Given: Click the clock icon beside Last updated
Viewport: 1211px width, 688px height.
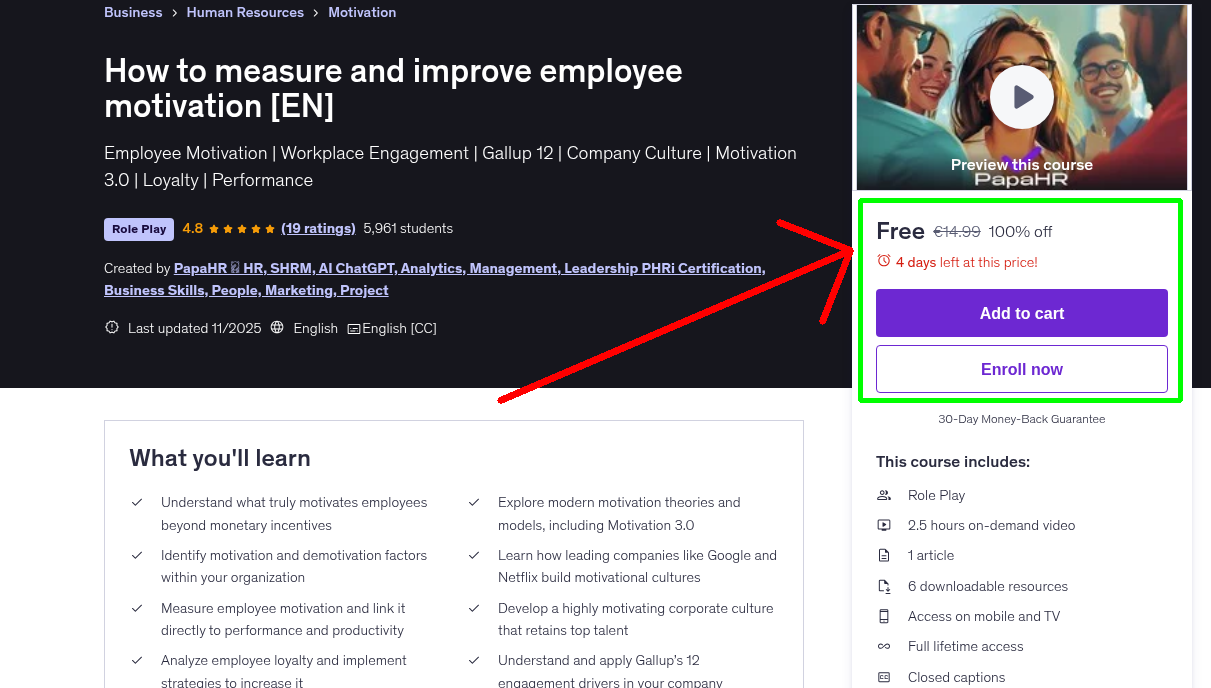Looking at the screenshot, I should (x=111, y=327).
